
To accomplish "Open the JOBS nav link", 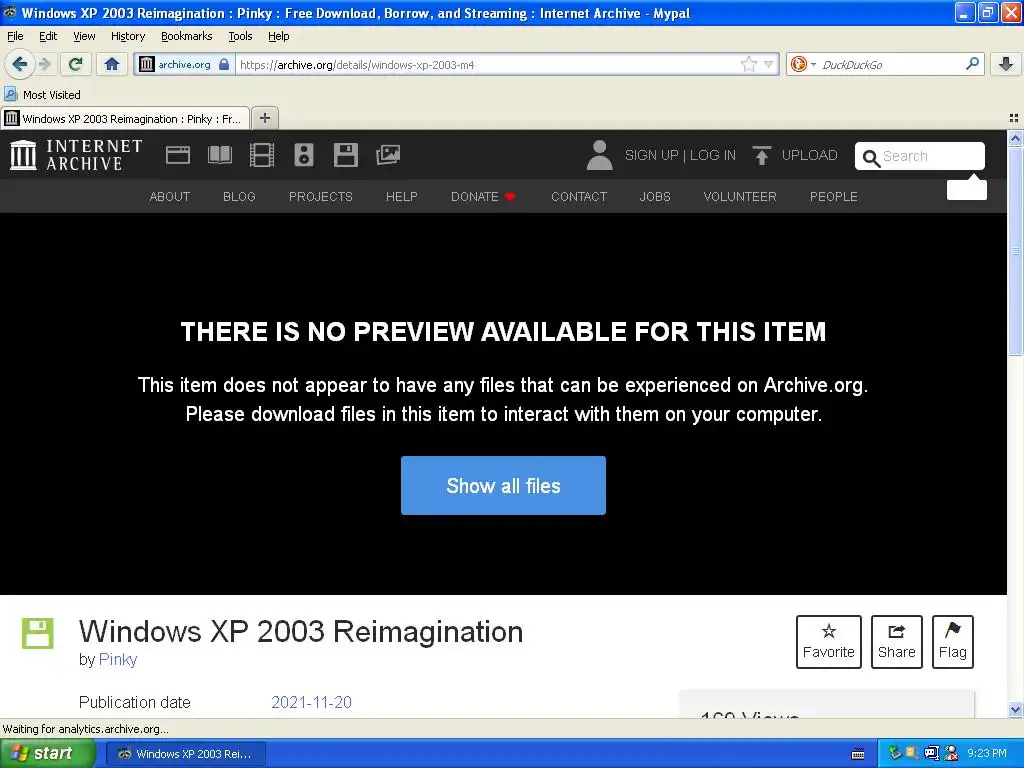I will point(655,197).
